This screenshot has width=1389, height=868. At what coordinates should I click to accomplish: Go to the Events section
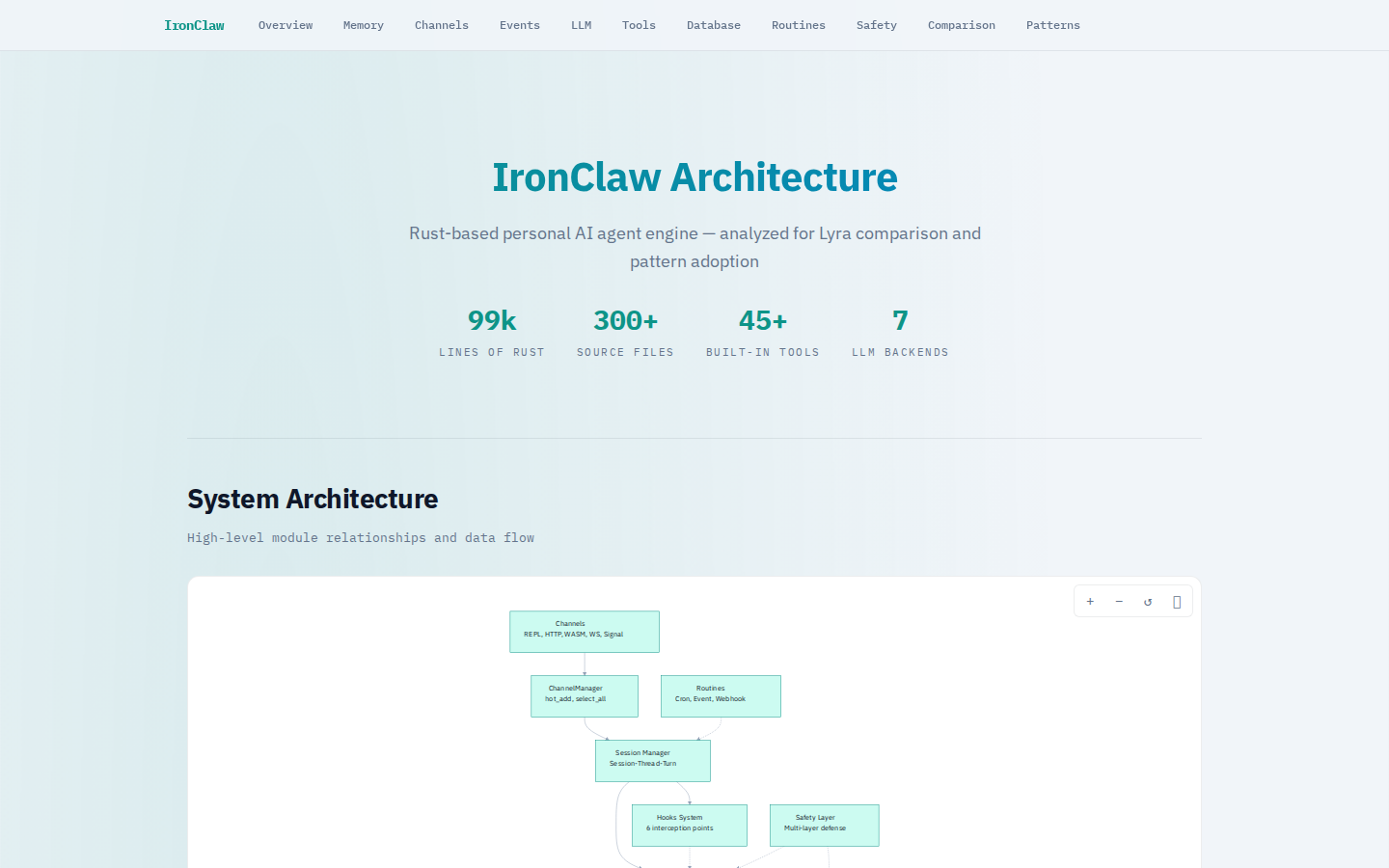[x=519, y=25]
